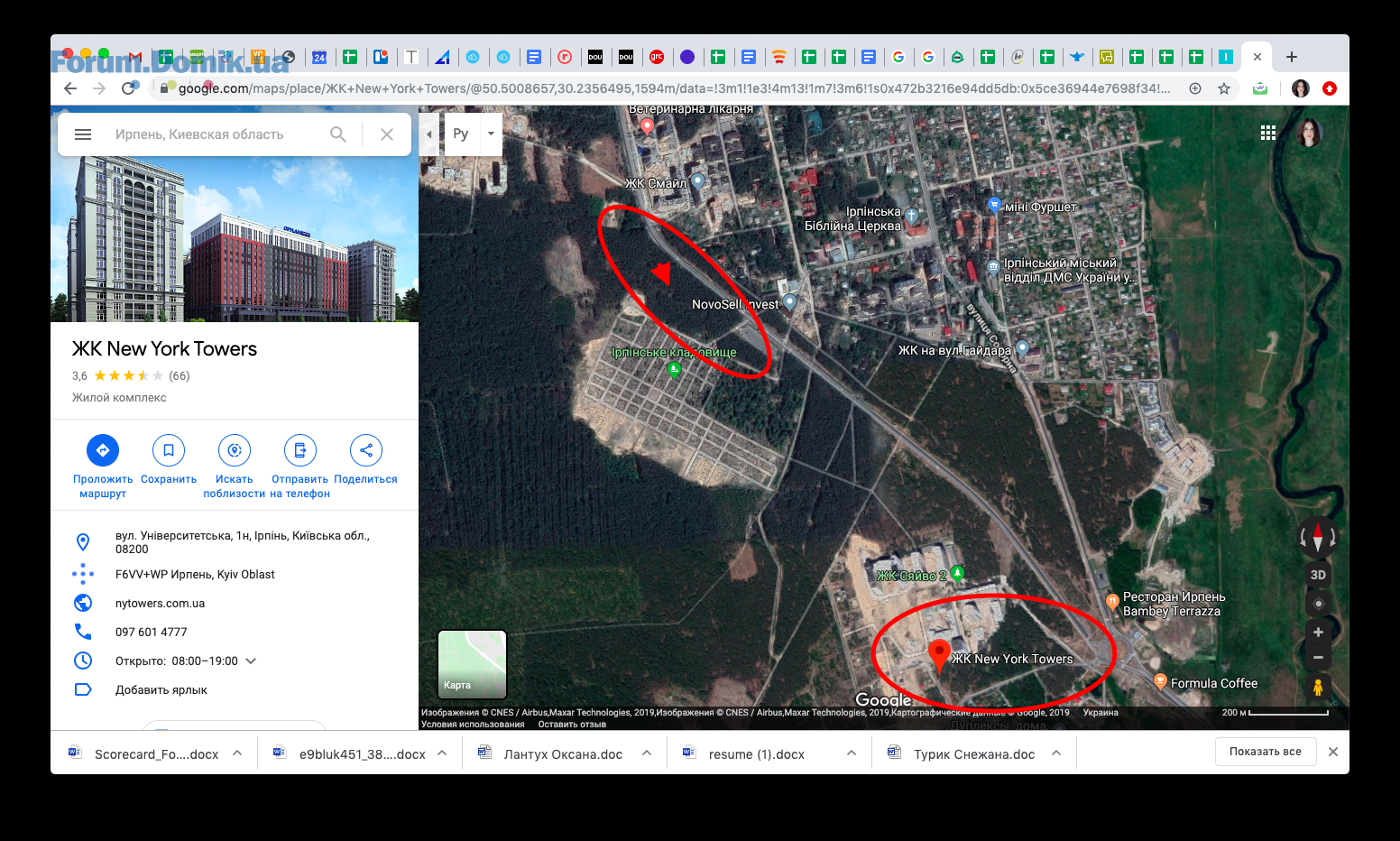
Task: Open the Условия использования link
Action: (x=473, y=725)
